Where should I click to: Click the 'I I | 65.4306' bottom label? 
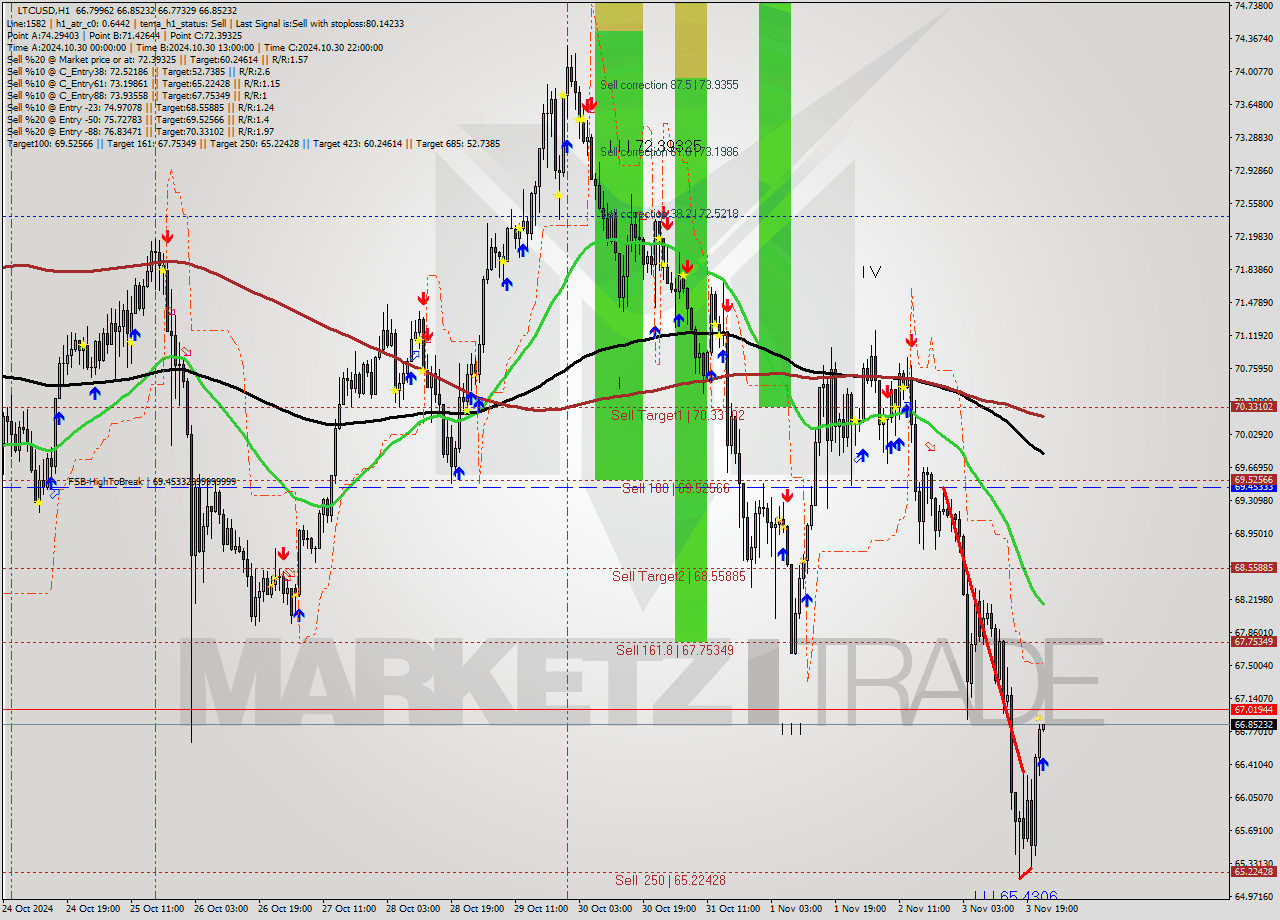1015,896
